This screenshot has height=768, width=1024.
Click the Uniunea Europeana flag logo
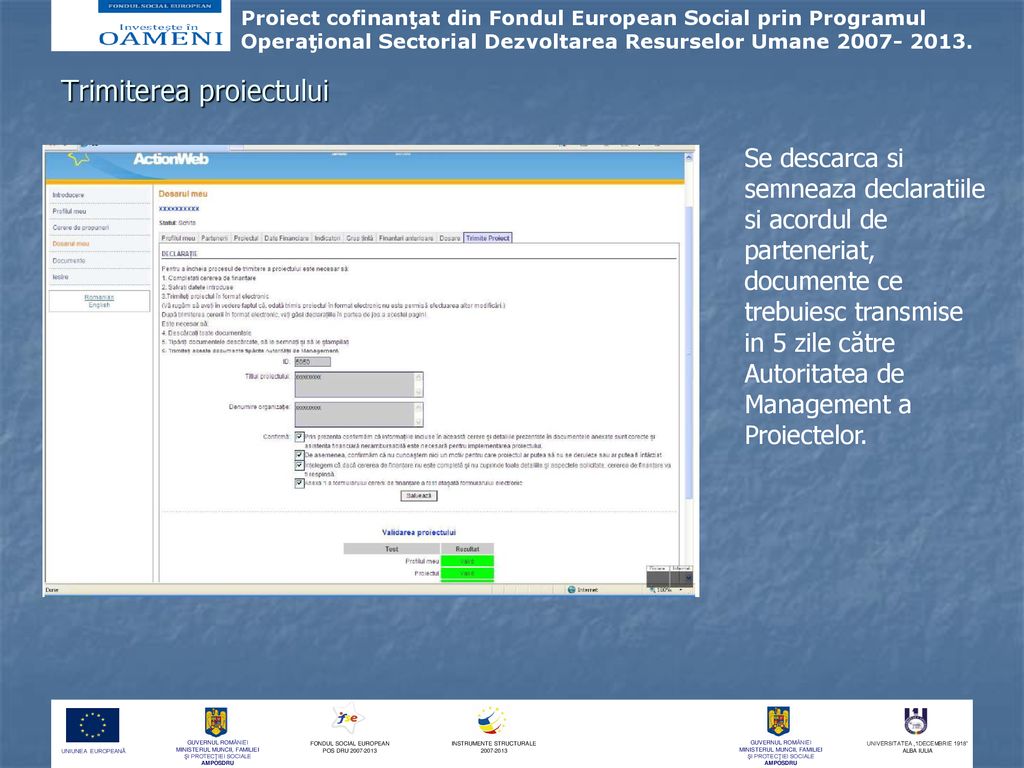click(x=93, y=726)
